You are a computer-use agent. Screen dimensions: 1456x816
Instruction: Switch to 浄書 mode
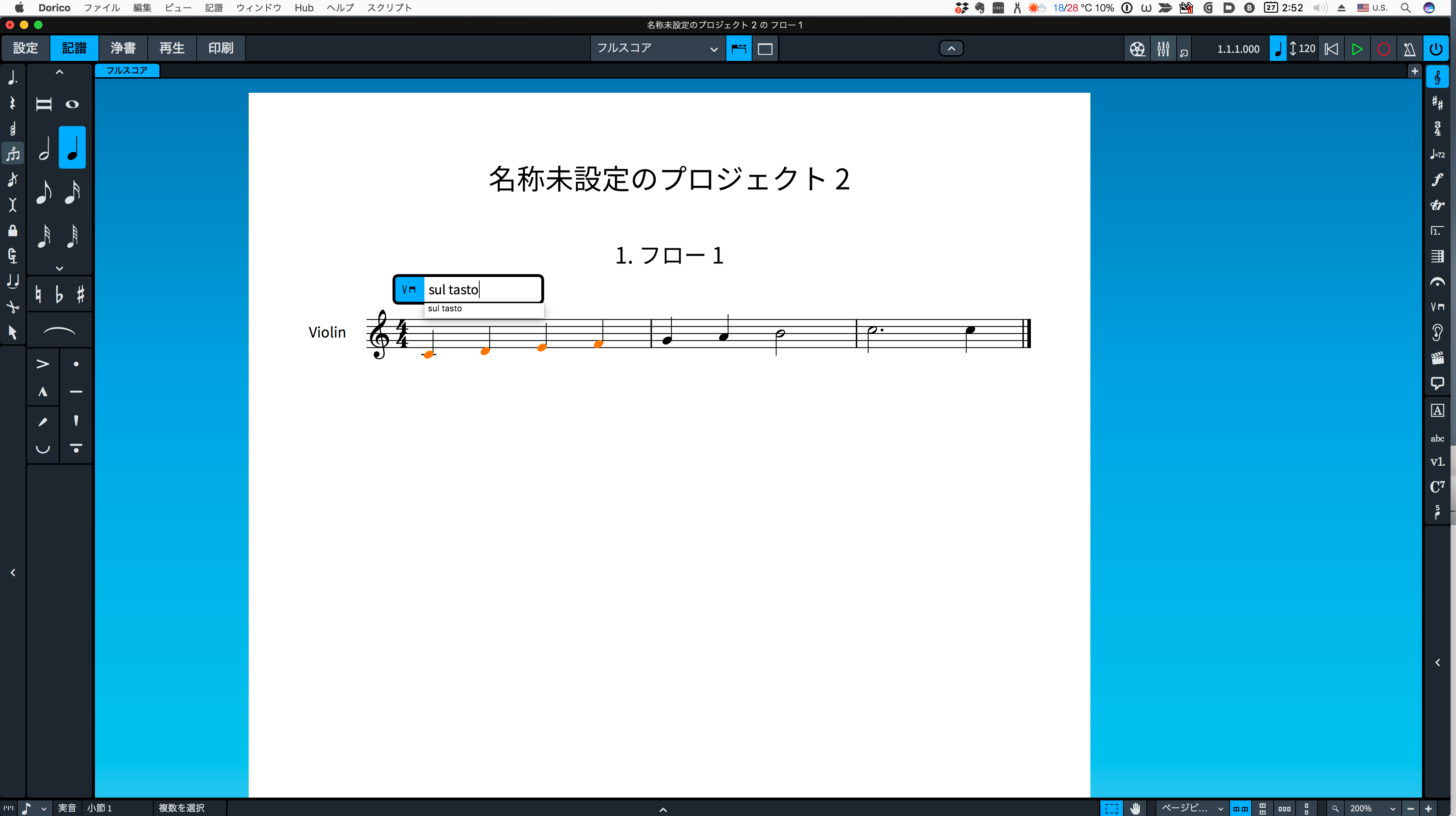[123, 48]
